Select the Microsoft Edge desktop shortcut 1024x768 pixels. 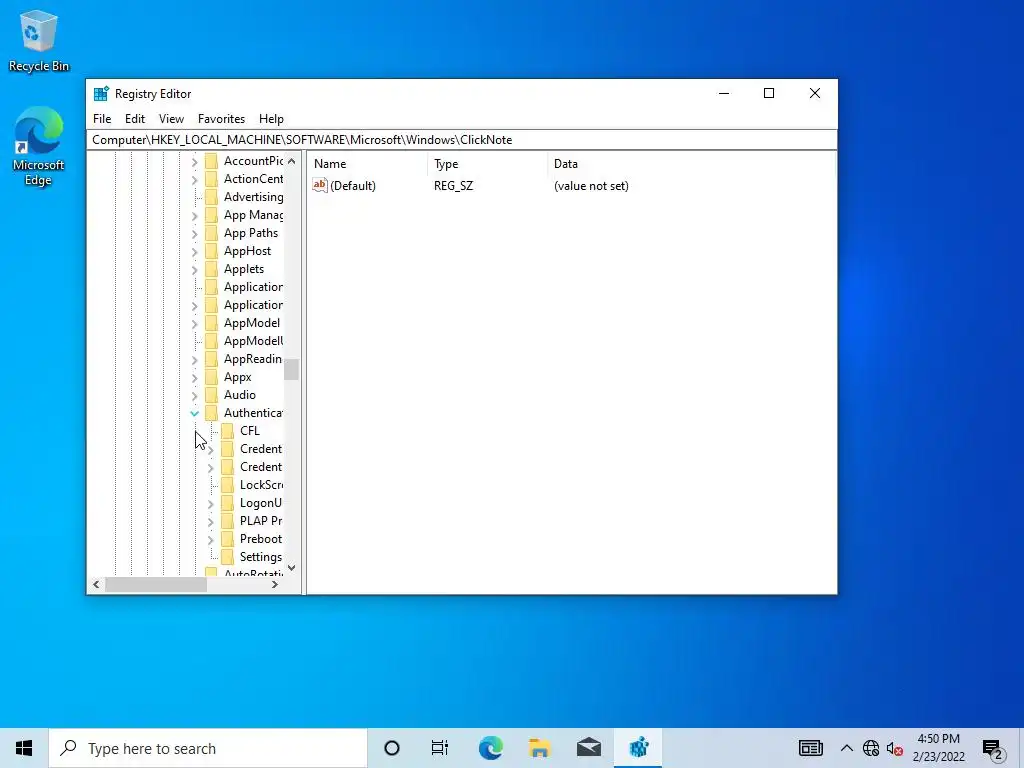pyautogui.click(x=39, y=146)
